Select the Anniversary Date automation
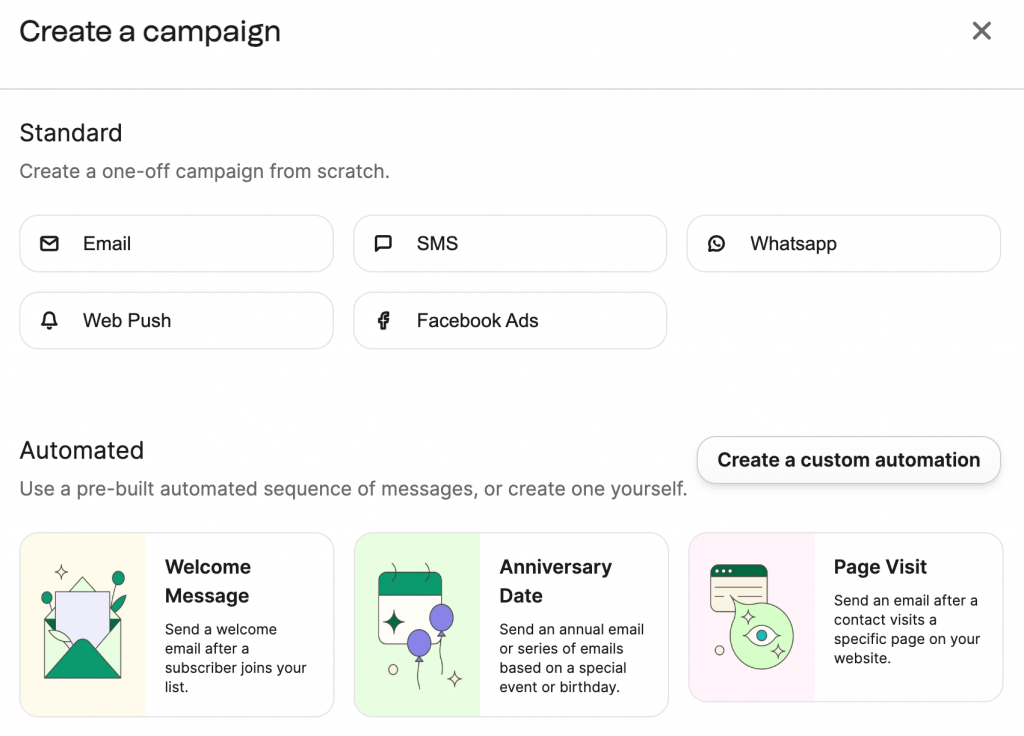The width and height of the screenshot is (1024, 736). (x=510, y=618)
